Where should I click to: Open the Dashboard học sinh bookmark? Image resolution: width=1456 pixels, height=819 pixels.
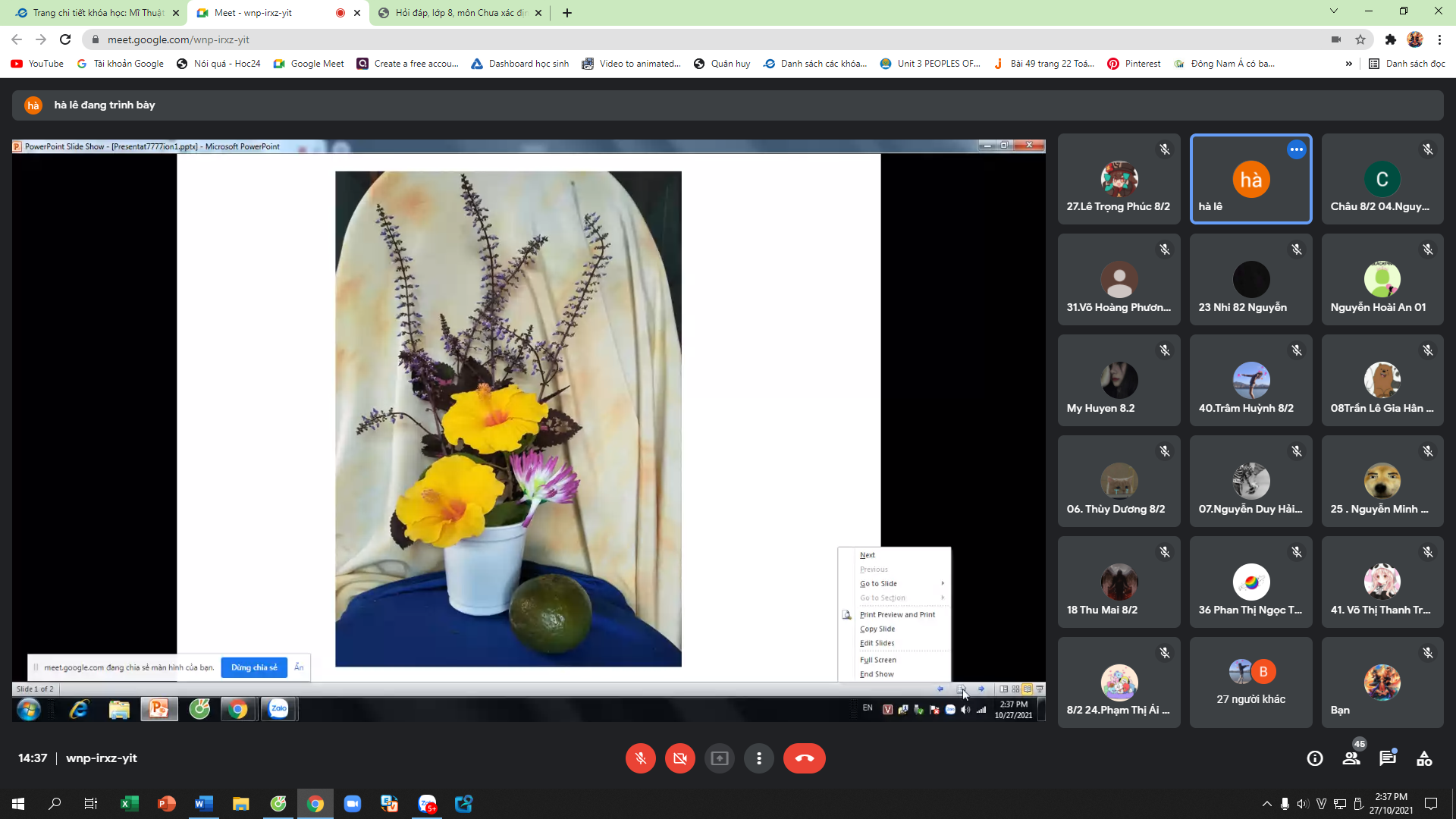(x=520, y=64)
